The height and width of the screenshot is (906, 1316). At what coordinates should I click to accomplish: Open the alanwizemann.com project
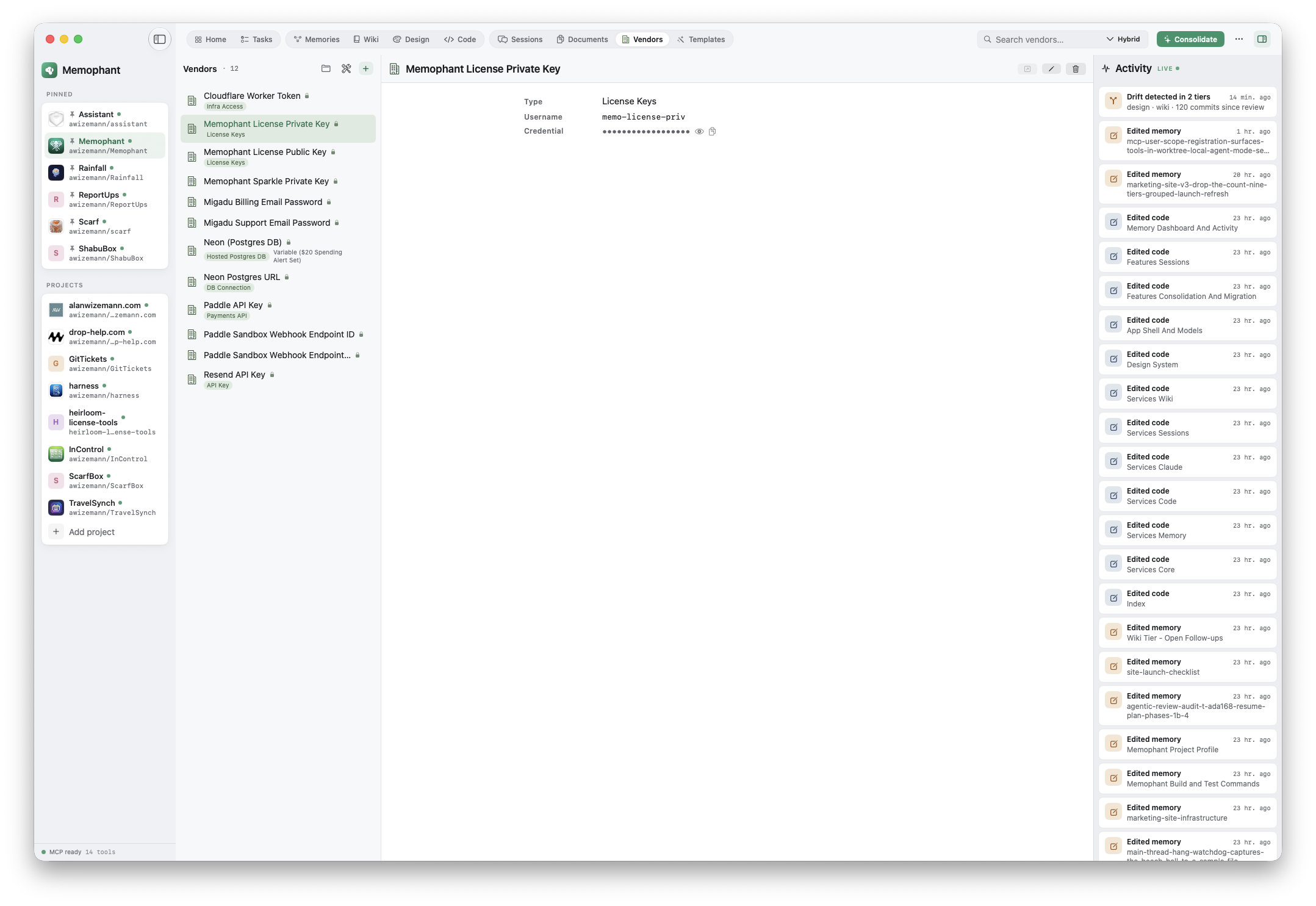tap(105, 310)
